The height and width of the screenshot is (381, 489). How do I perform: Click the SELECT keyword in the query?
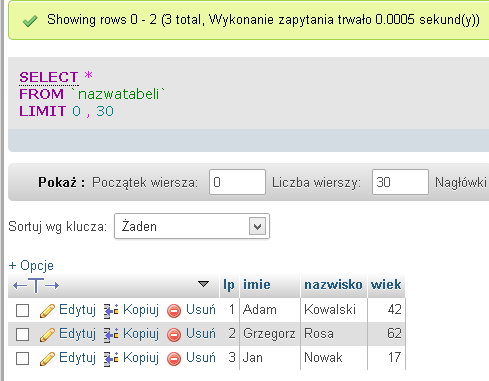(49, 77)
